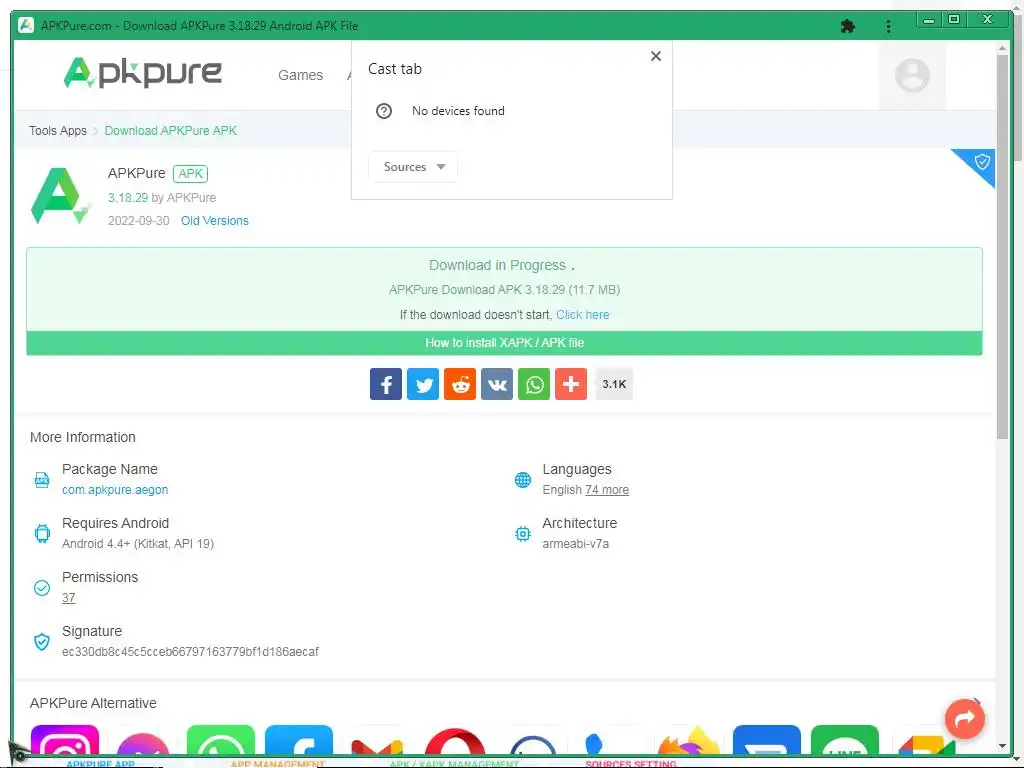This screenshot has width=1024, height=768.
Task: Switch to the Sources Setting tab
Action: pyautogui.click(x=631, y=763)
